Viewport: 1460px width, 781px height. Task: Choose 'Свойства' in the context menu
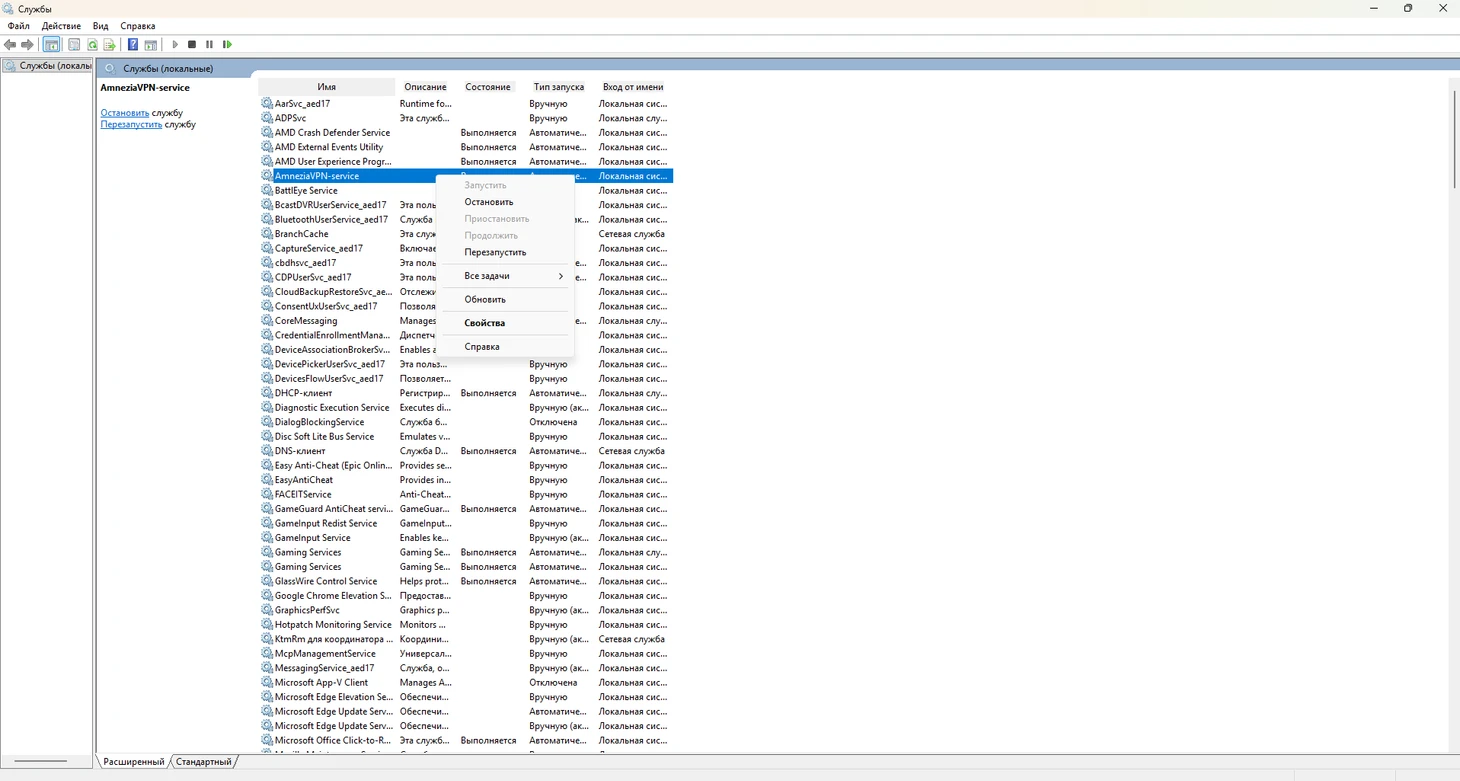click(484, 323)
